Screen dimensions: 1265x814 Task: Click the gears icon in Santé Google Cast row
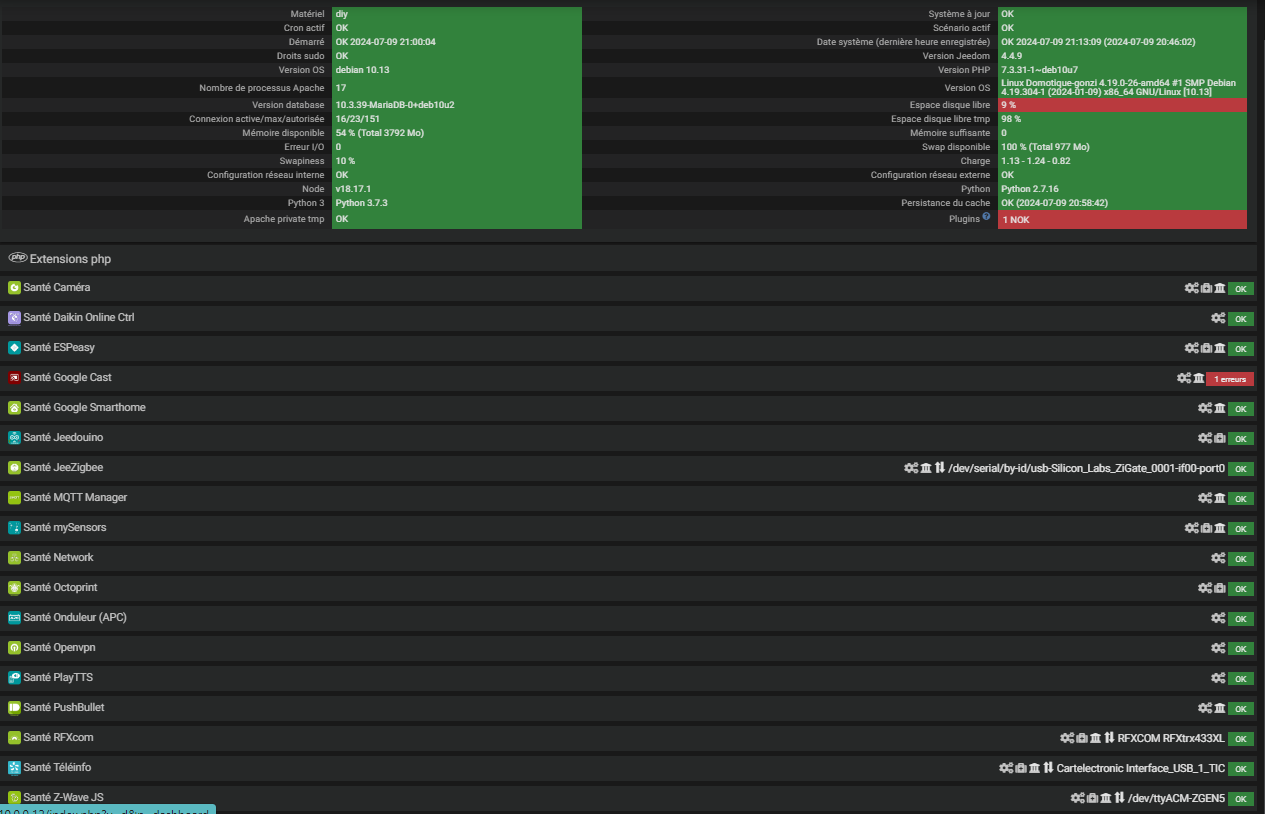coord(1184,378)
